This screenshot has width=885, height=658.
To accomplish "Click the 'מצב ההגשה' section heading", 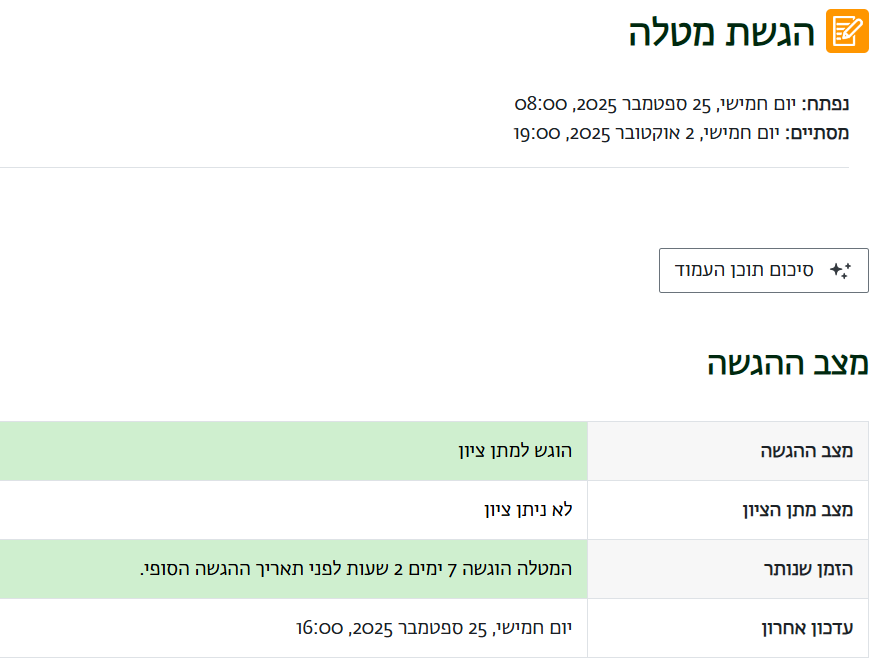I will (788, 363).
